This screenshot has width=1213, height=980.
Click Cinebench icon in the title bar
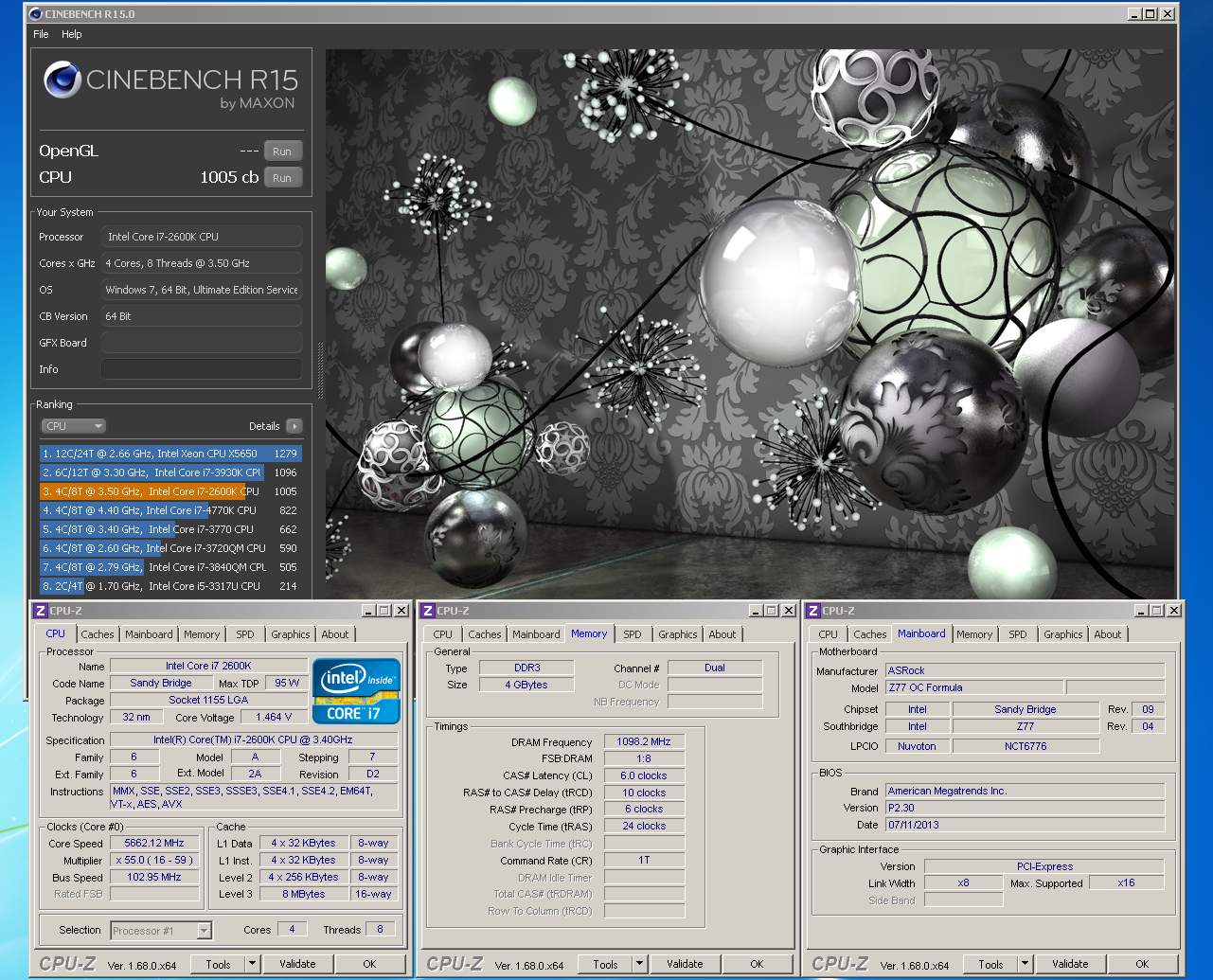(x=37, y=13)
